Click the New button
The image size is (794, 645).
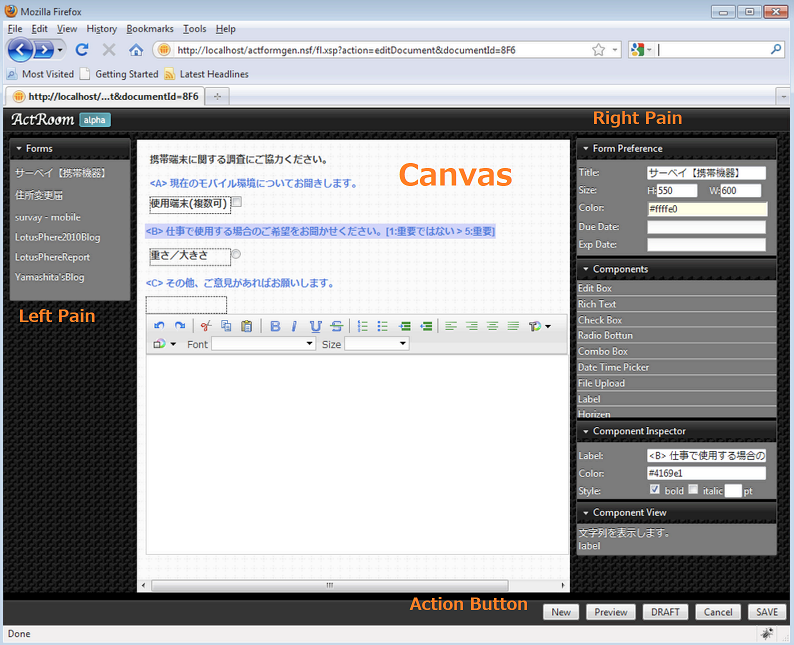tap(561, 612)
